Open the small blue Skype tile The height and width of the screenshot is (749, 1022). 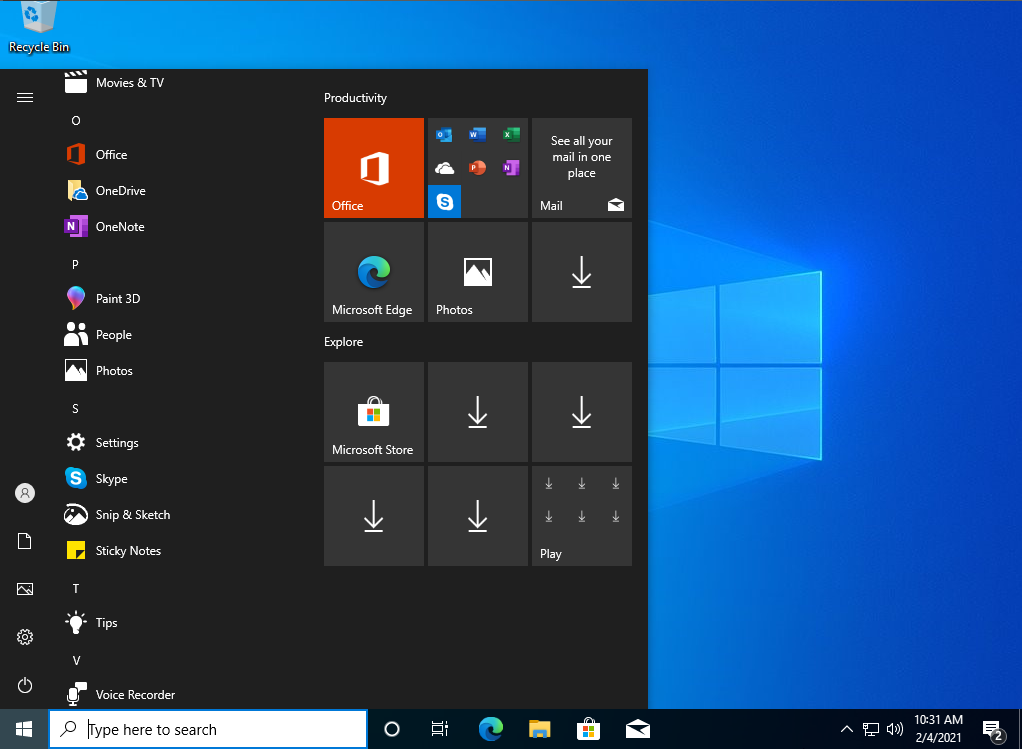tap(445, 201)
